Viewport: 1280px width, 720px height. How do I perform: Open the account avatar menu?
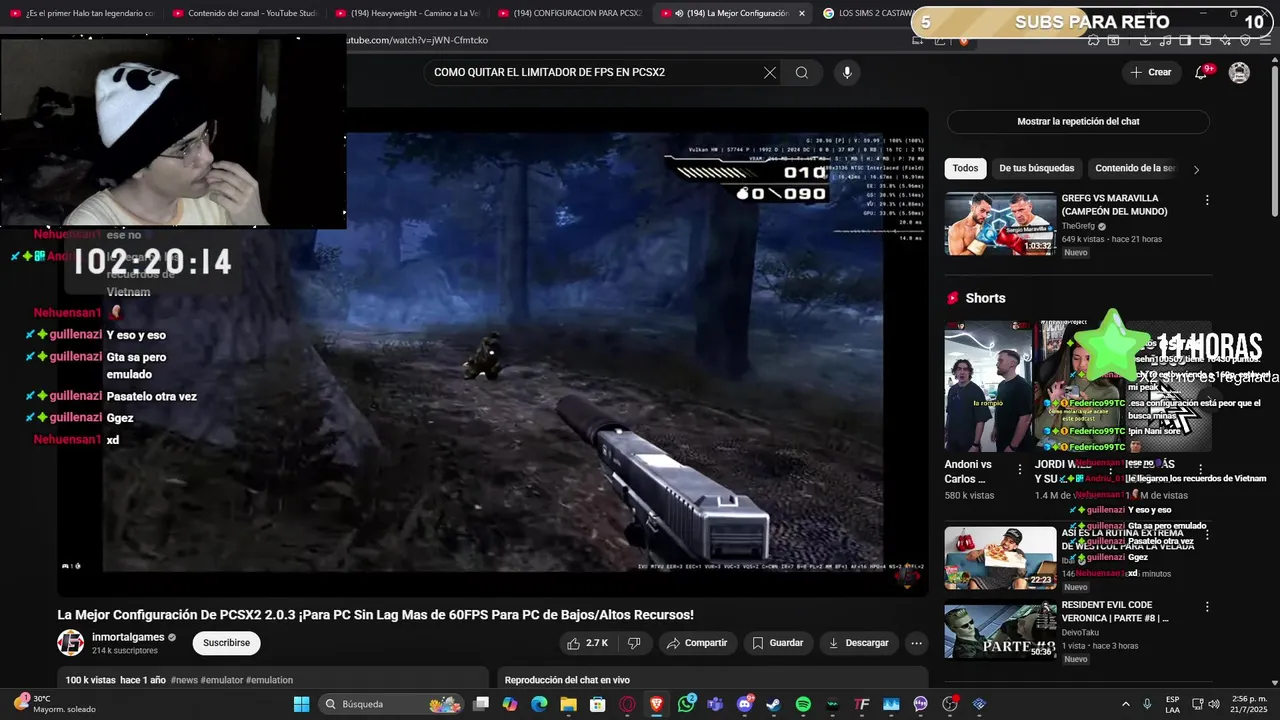coord(1239,72)
